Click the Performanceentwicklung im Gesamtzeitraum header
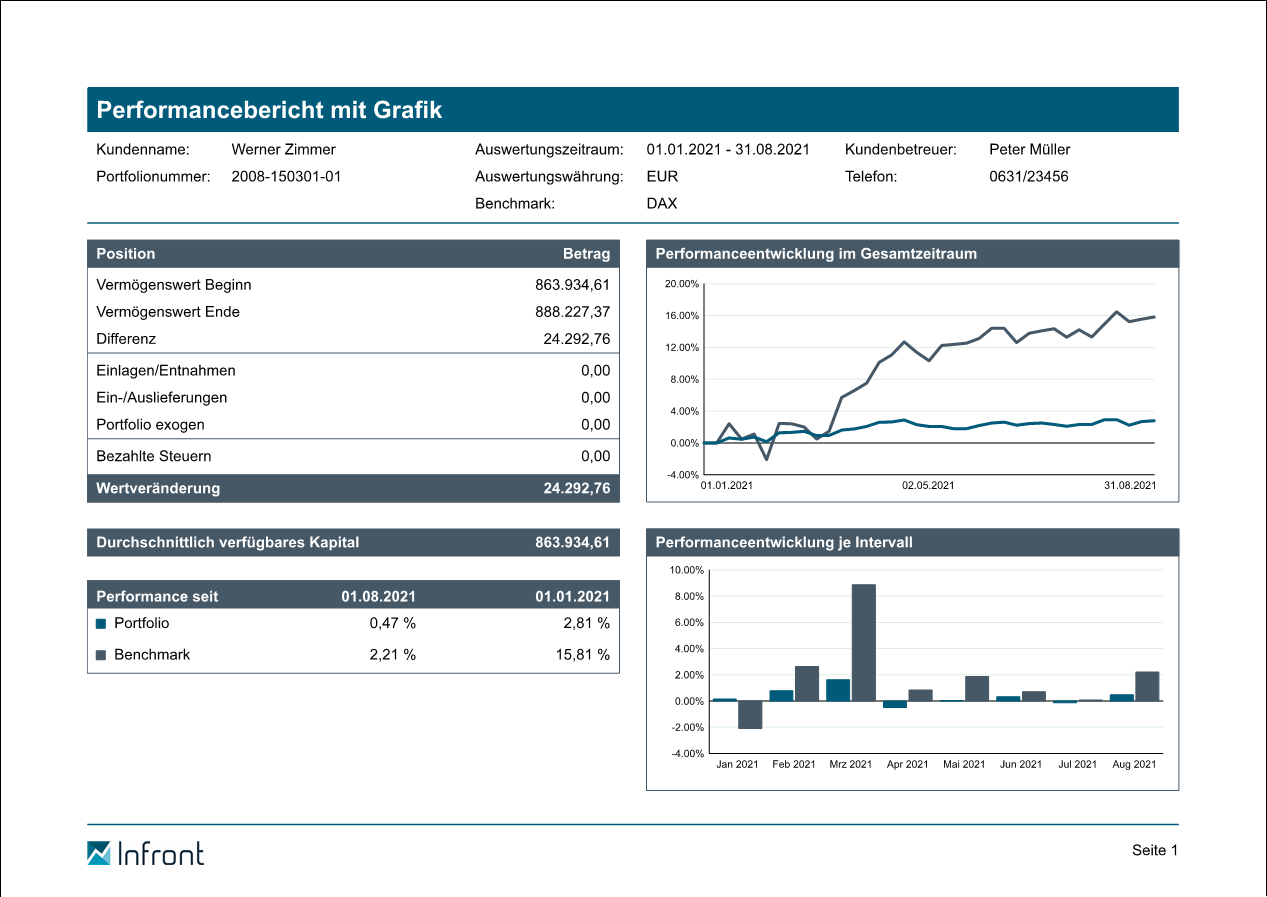 click(x=816, y=254)
